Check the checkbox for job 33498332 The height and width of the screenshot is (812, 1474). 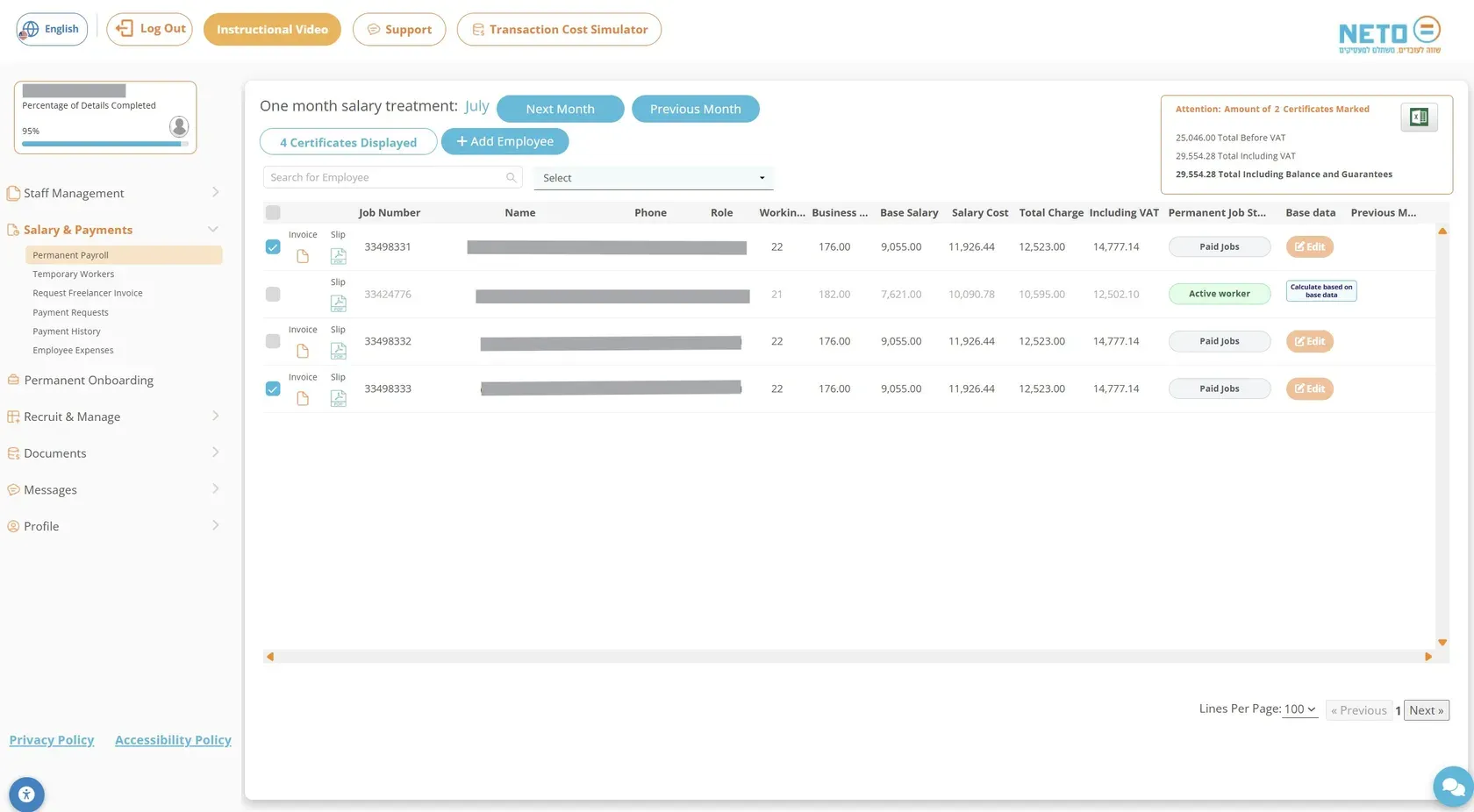coord(273,341)
